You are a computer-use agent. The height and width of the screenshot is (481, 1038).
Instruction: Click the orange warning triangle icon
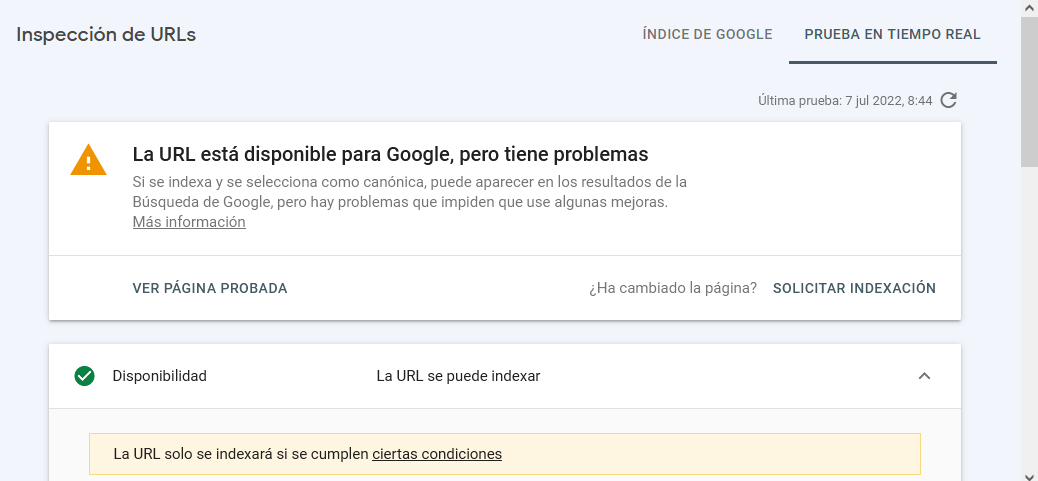[88, 161]
